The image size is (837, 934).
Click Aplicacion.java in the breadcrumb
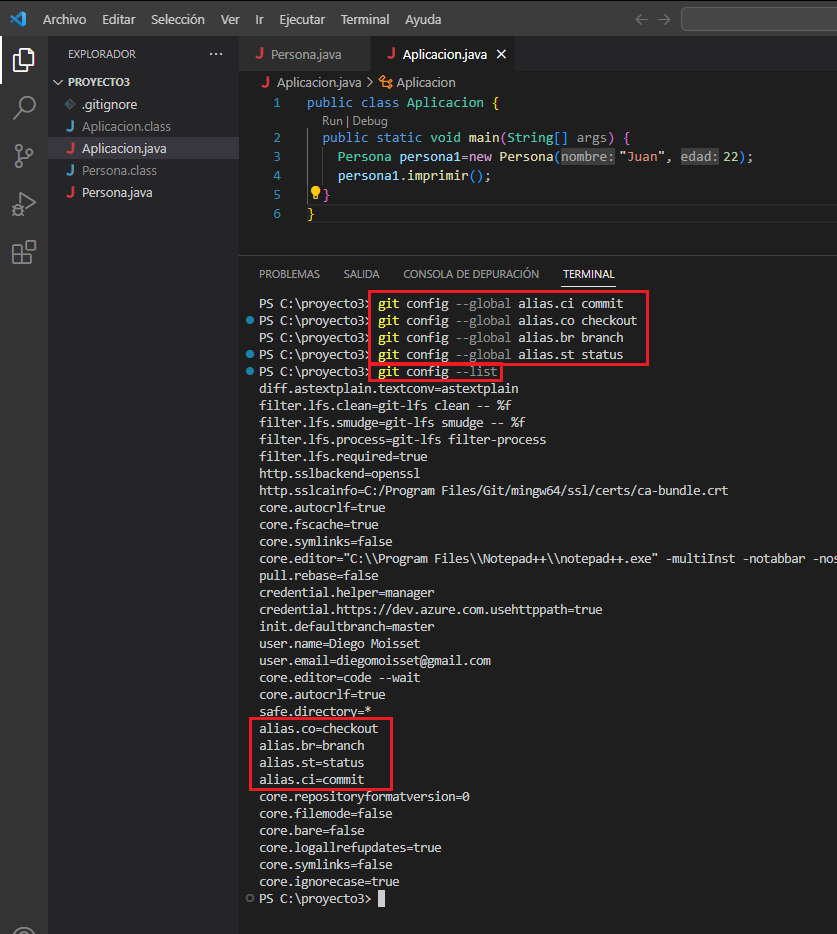(319, 82)
